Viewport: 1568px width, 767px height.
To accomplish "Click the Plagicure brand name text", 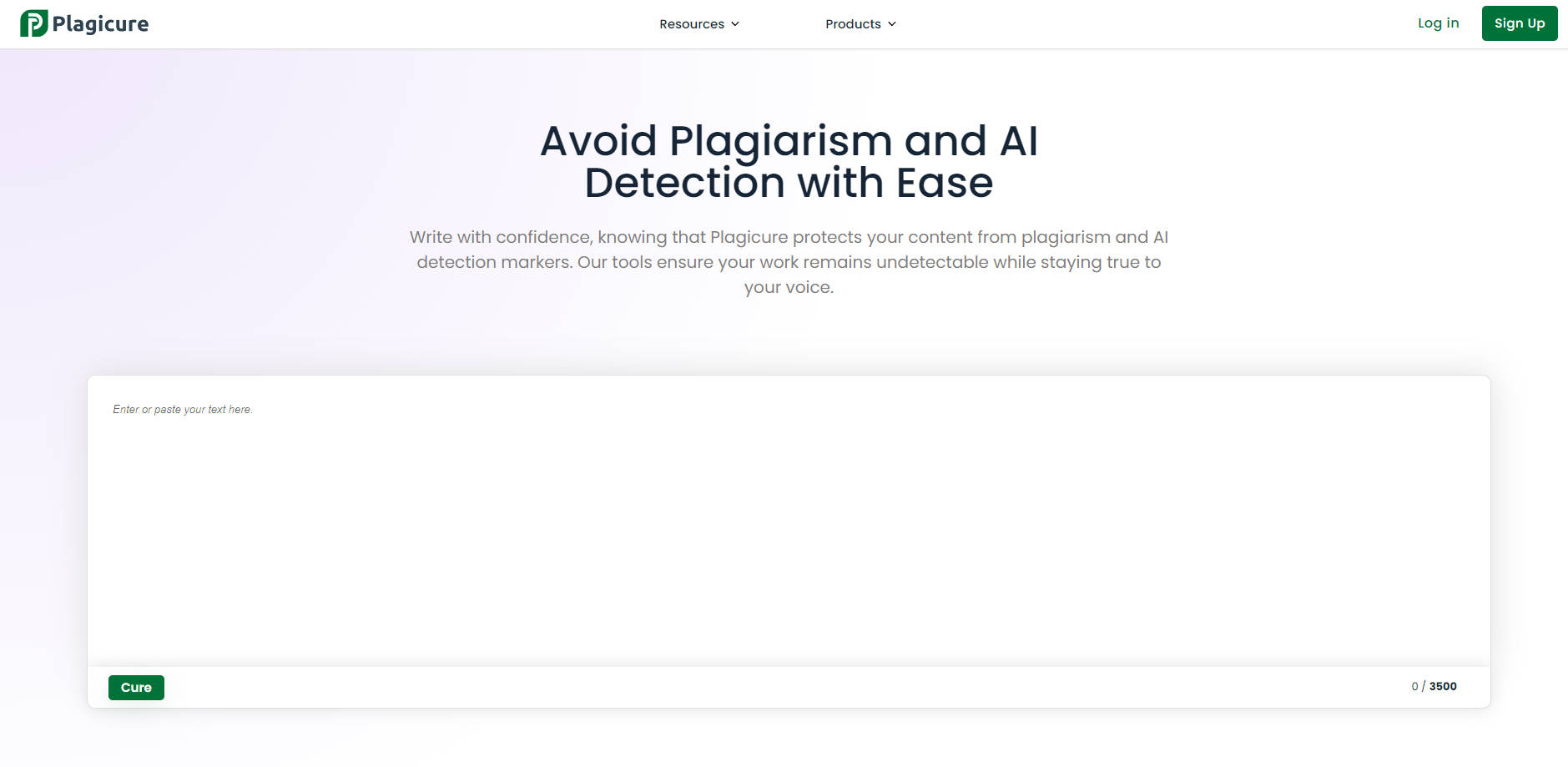I will (x=100, y=24).
